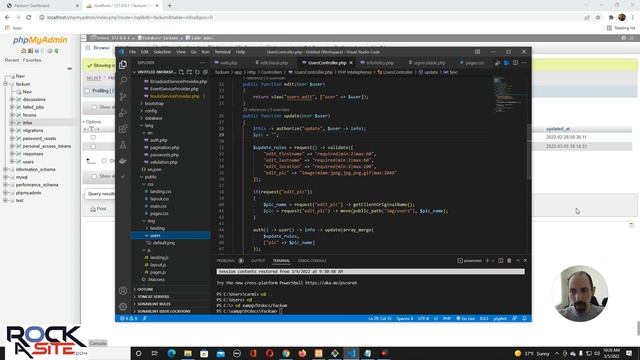Switch to the edit.blade.php editor tab
Viewport: 640px width, 360px height.
(273, 63)
